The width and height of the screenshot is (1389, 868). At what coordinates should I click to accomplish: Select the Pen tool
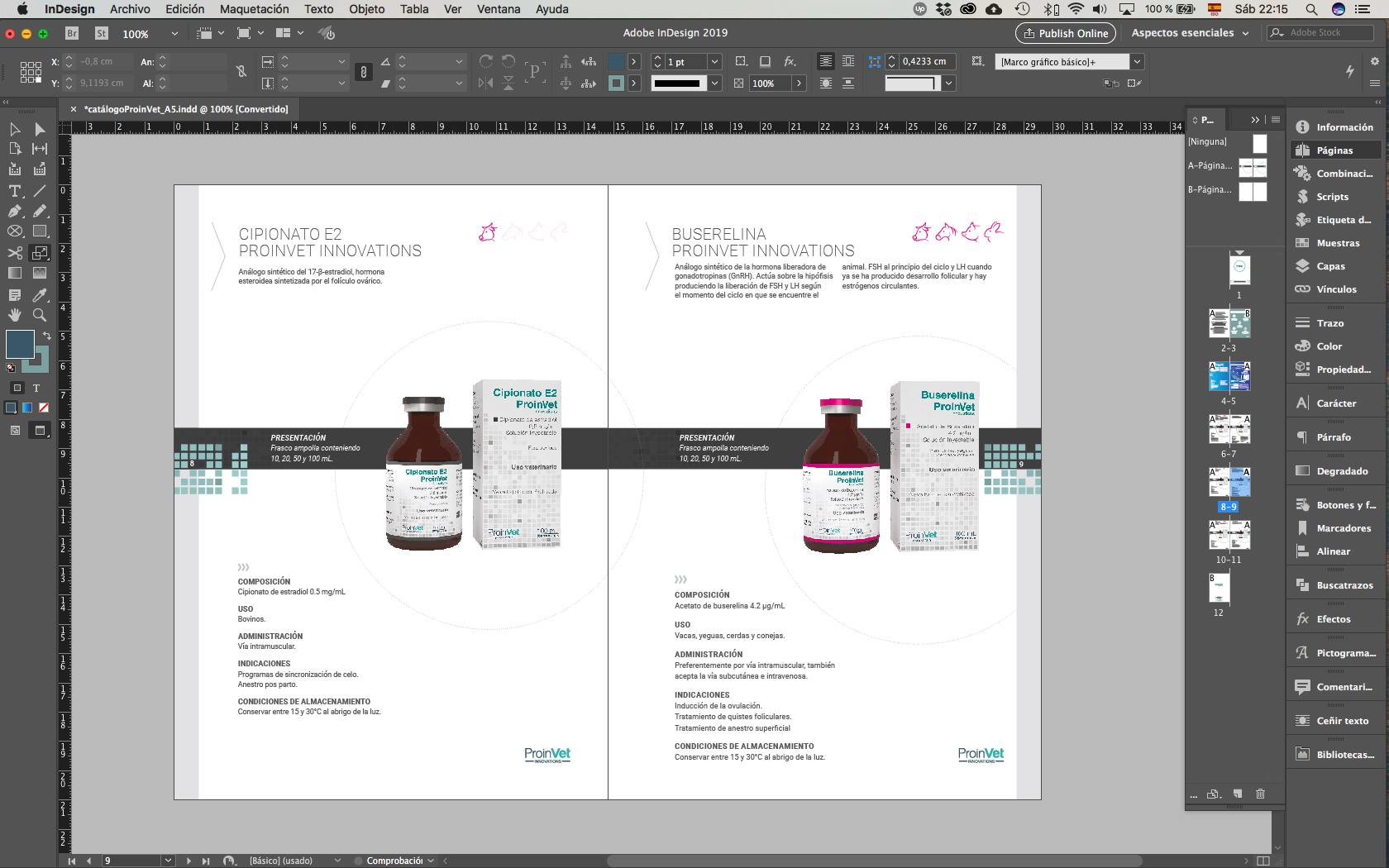(15, 211)
